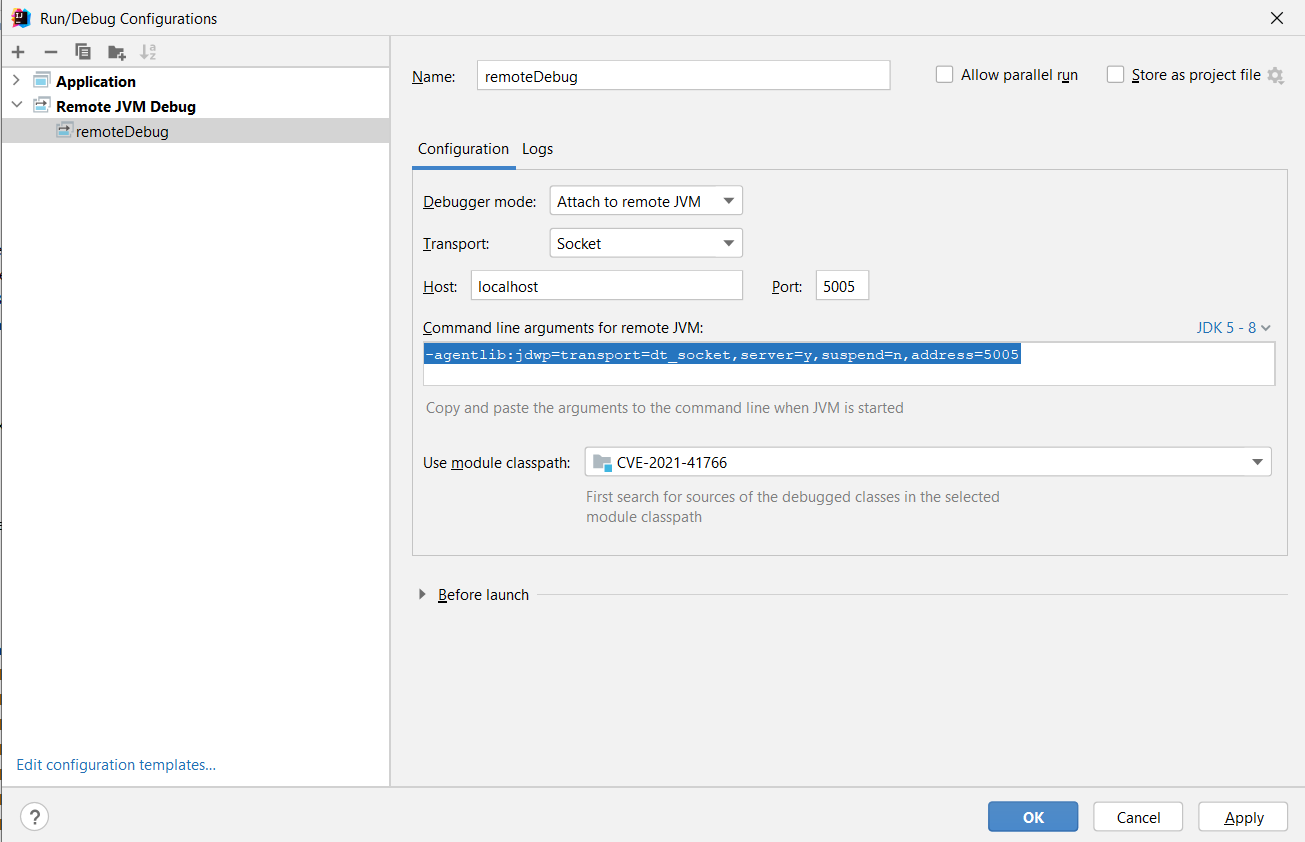Open the Edit configuration templates link
Viewport: 1305px width, 842px height.
(116, 765)
